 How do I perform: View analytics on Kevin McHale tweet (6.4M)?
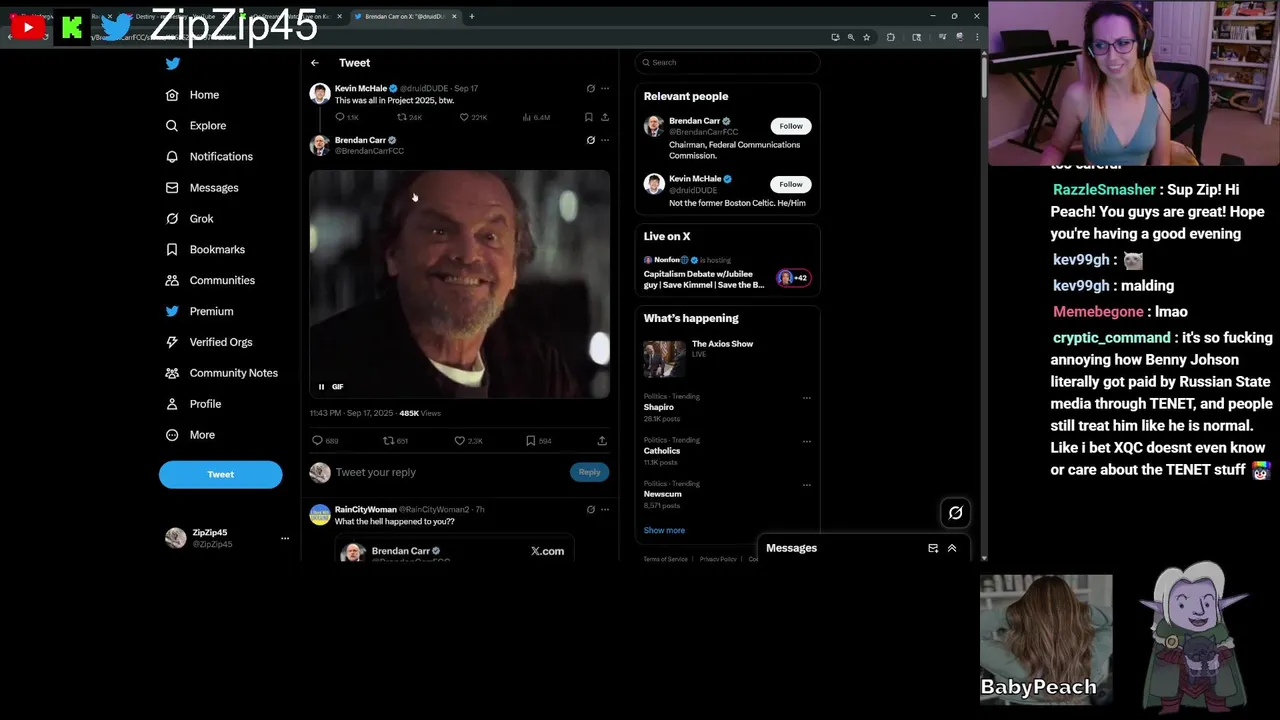pyautogui.click(x=536, y=117)
